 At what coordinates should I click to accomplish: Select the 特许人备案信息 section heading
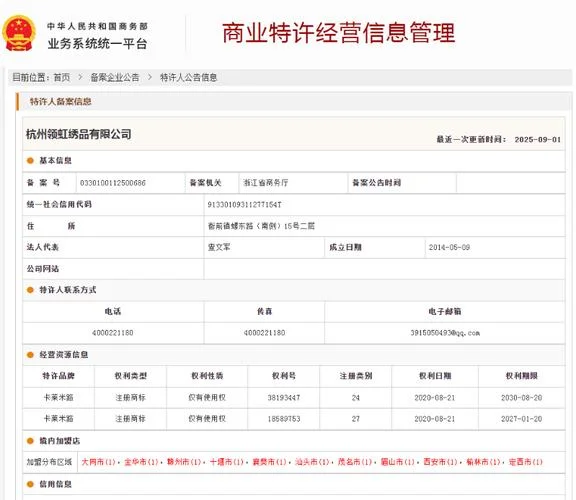click(x=61, y=102)
